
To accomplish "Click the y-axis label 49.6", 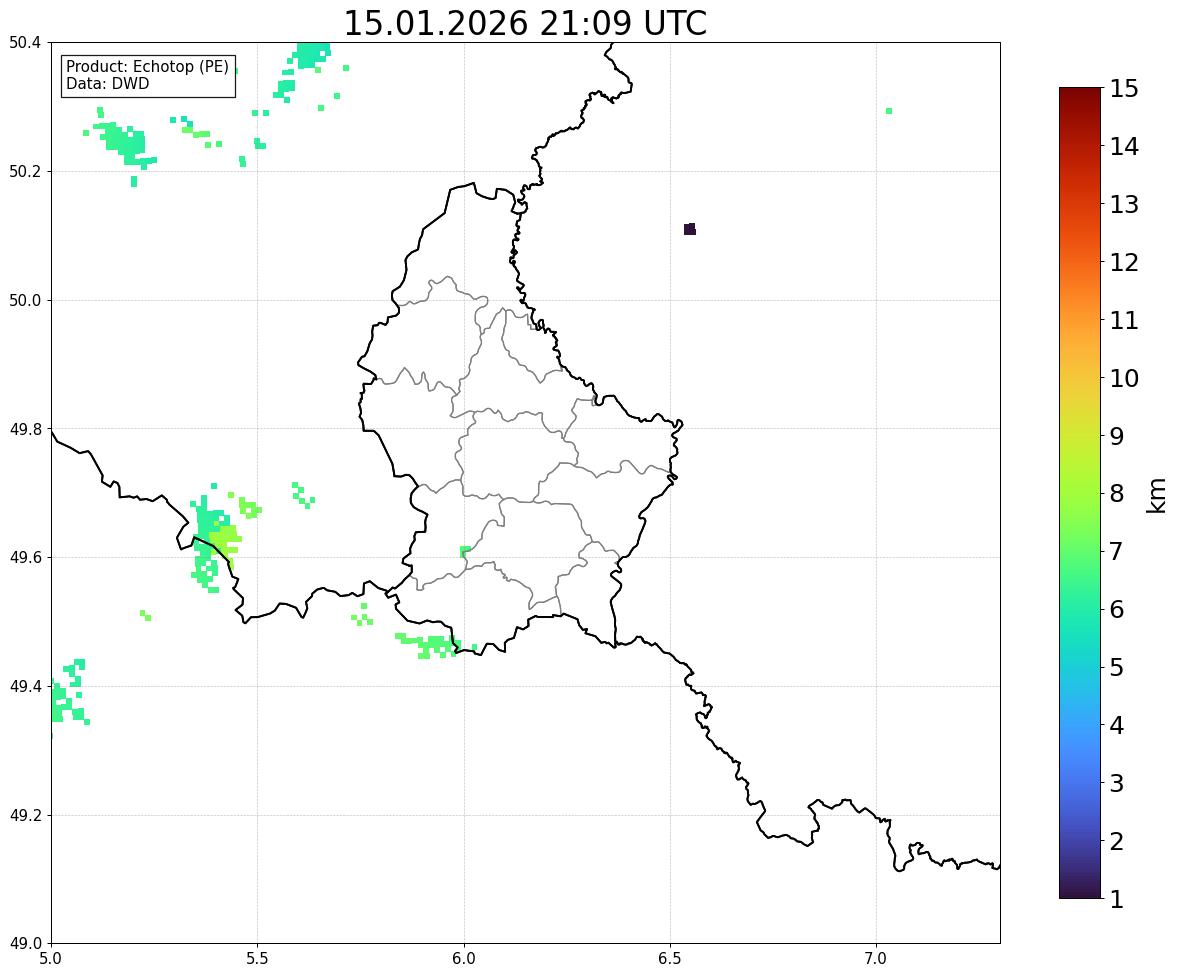I will (24, 557).
